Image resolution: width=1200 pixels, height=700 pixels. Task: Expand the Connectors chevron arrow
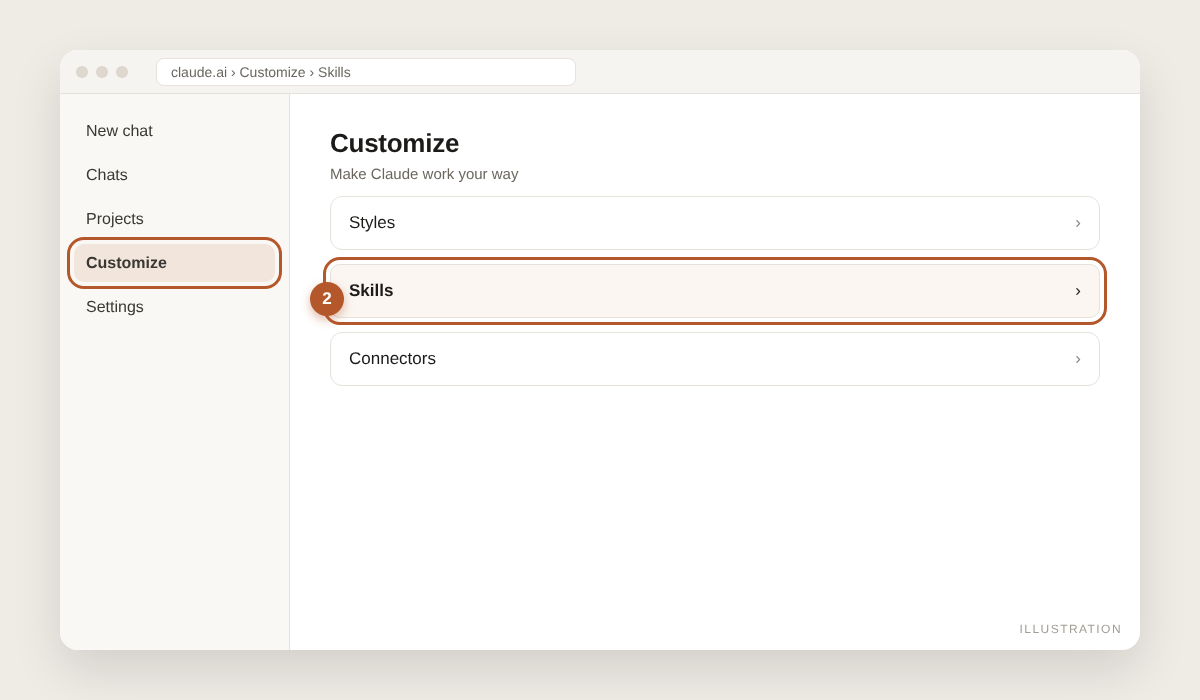coord(1078,359)
